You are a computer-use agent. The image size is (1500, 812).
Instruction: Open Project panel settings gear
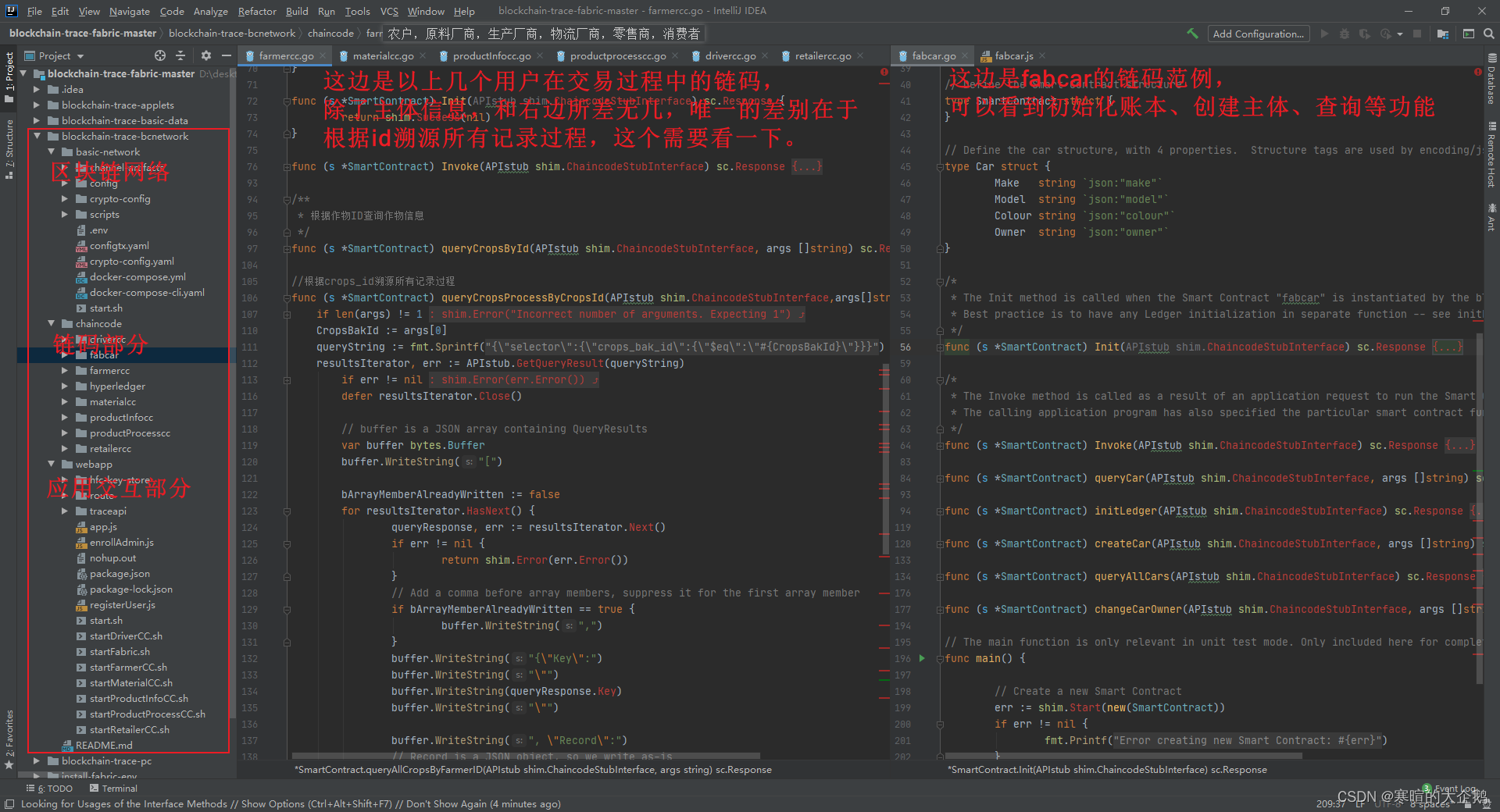206,55
